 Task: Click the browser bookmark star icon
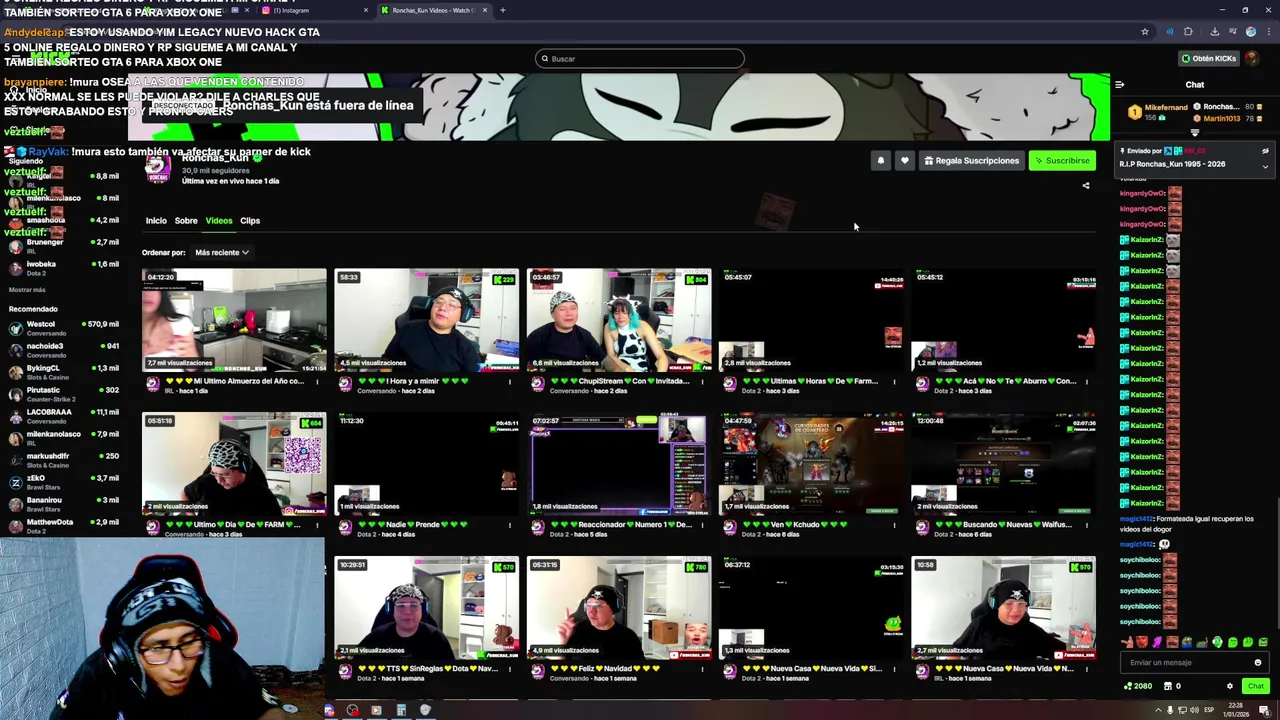coord(1145,32)
